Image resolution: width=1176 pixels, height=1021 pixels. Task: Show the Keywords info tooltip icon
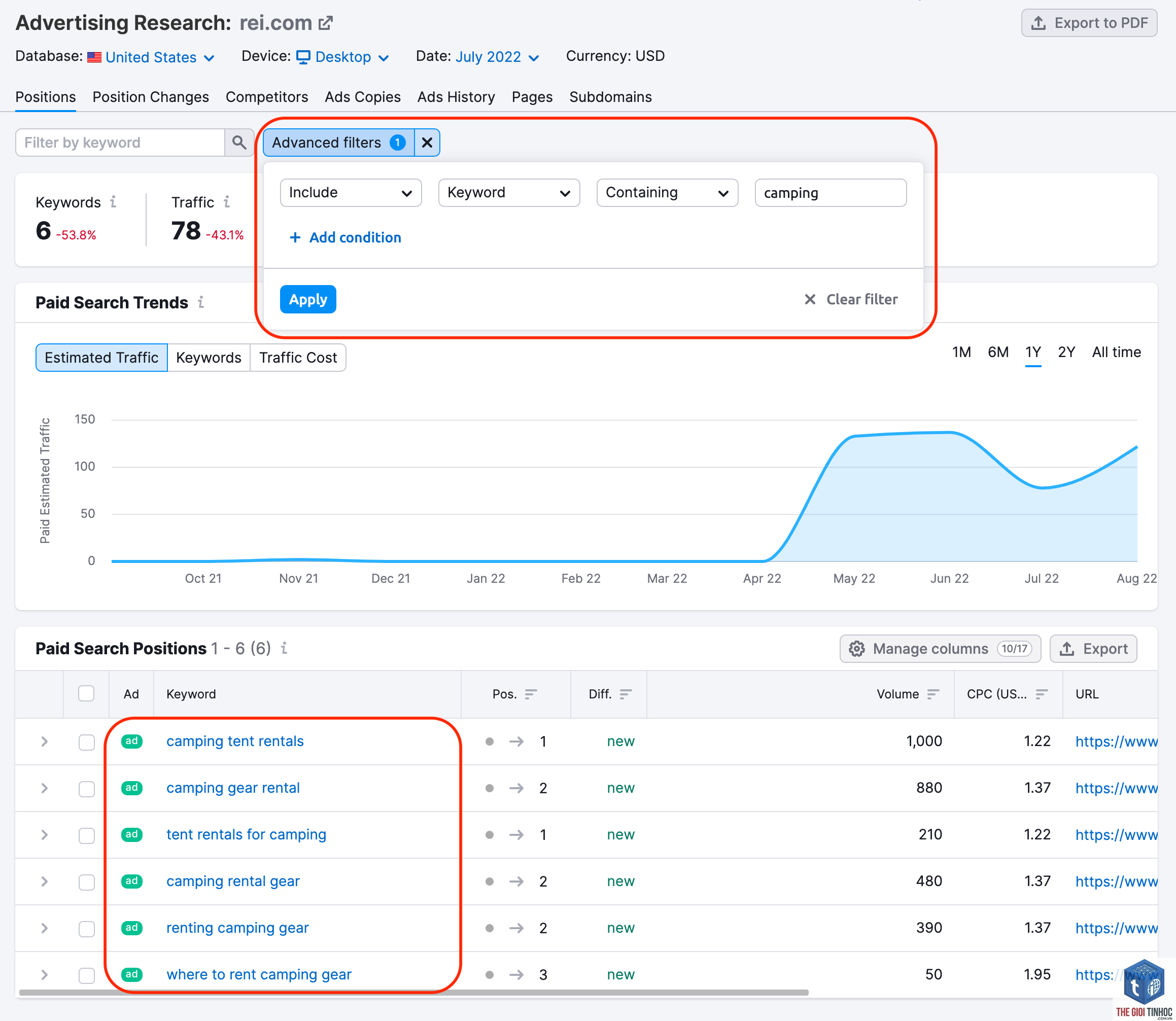click(x=113, y=202)
